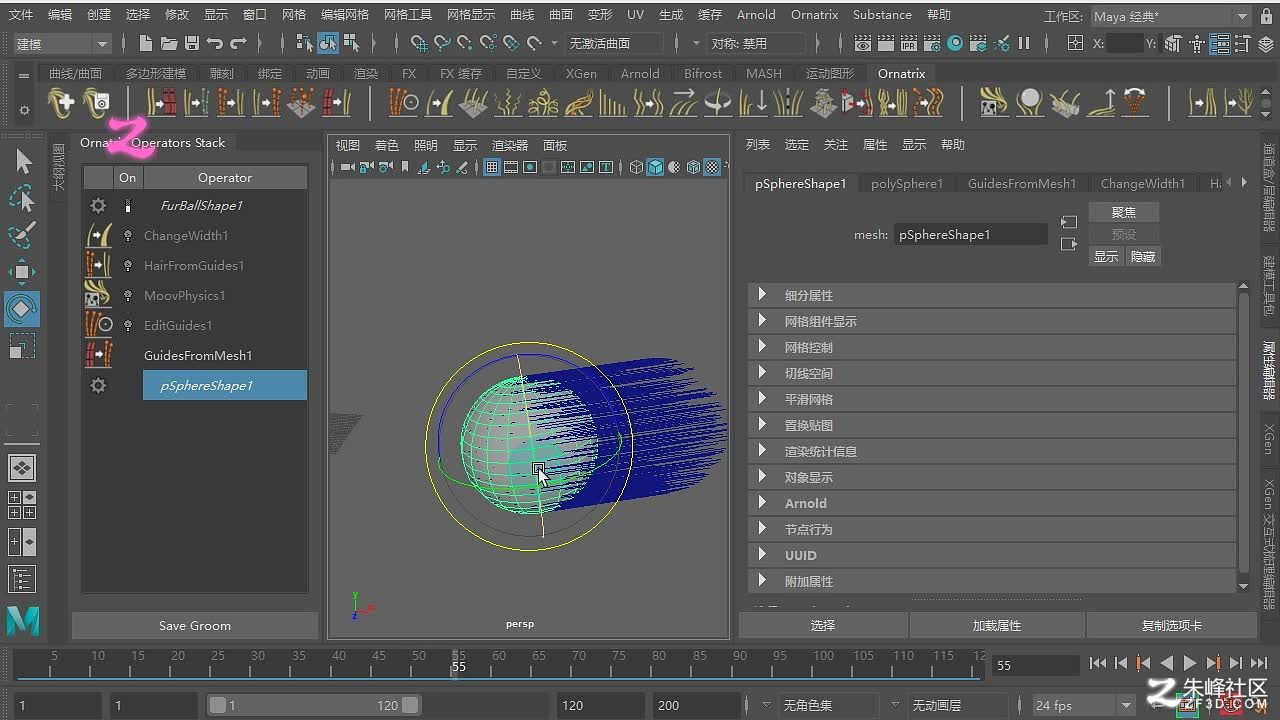Open the Ornatrix menu in menu bar

click(x=814, y=15)
